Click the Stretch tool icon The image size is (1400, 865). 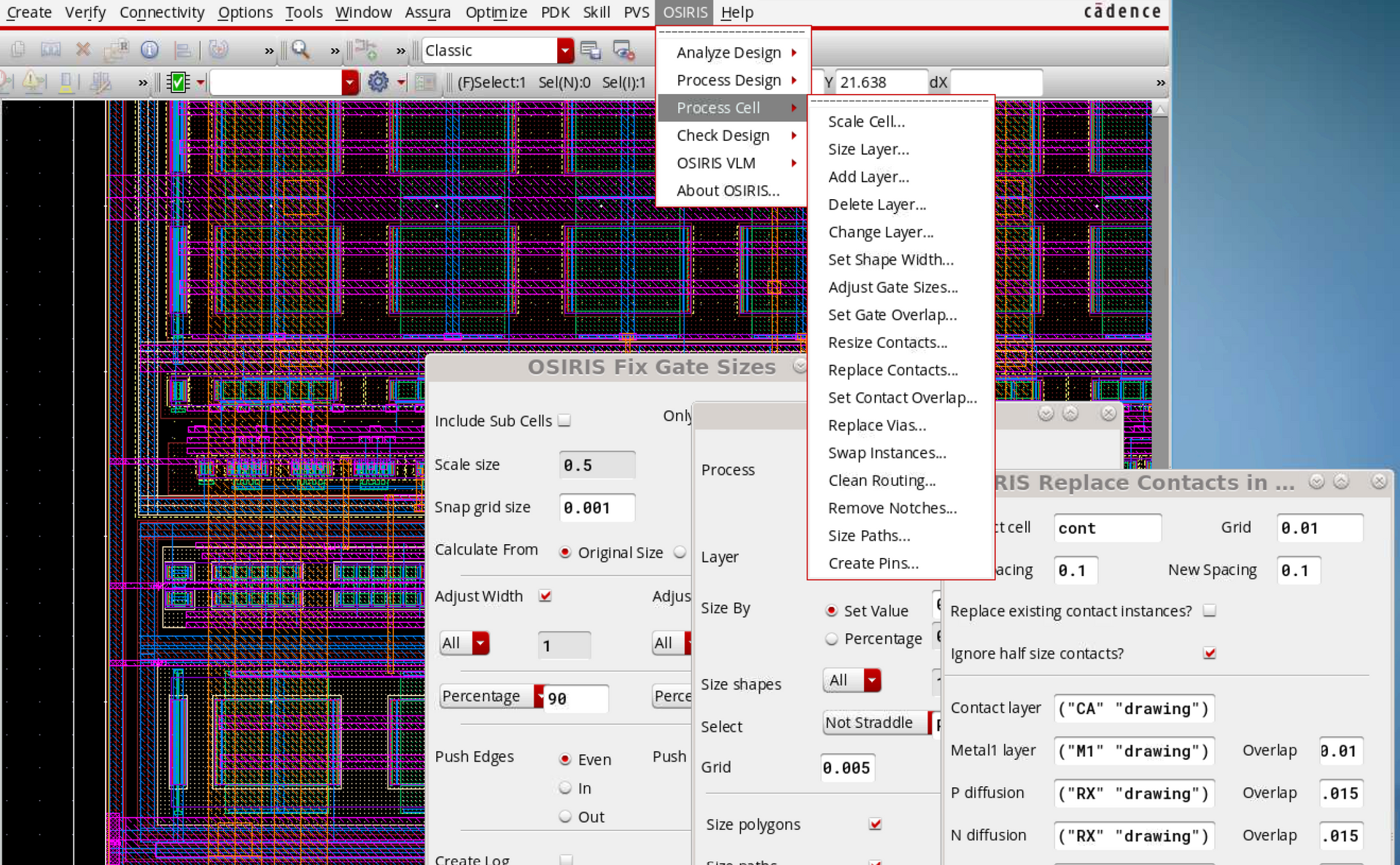pos(50,50)
